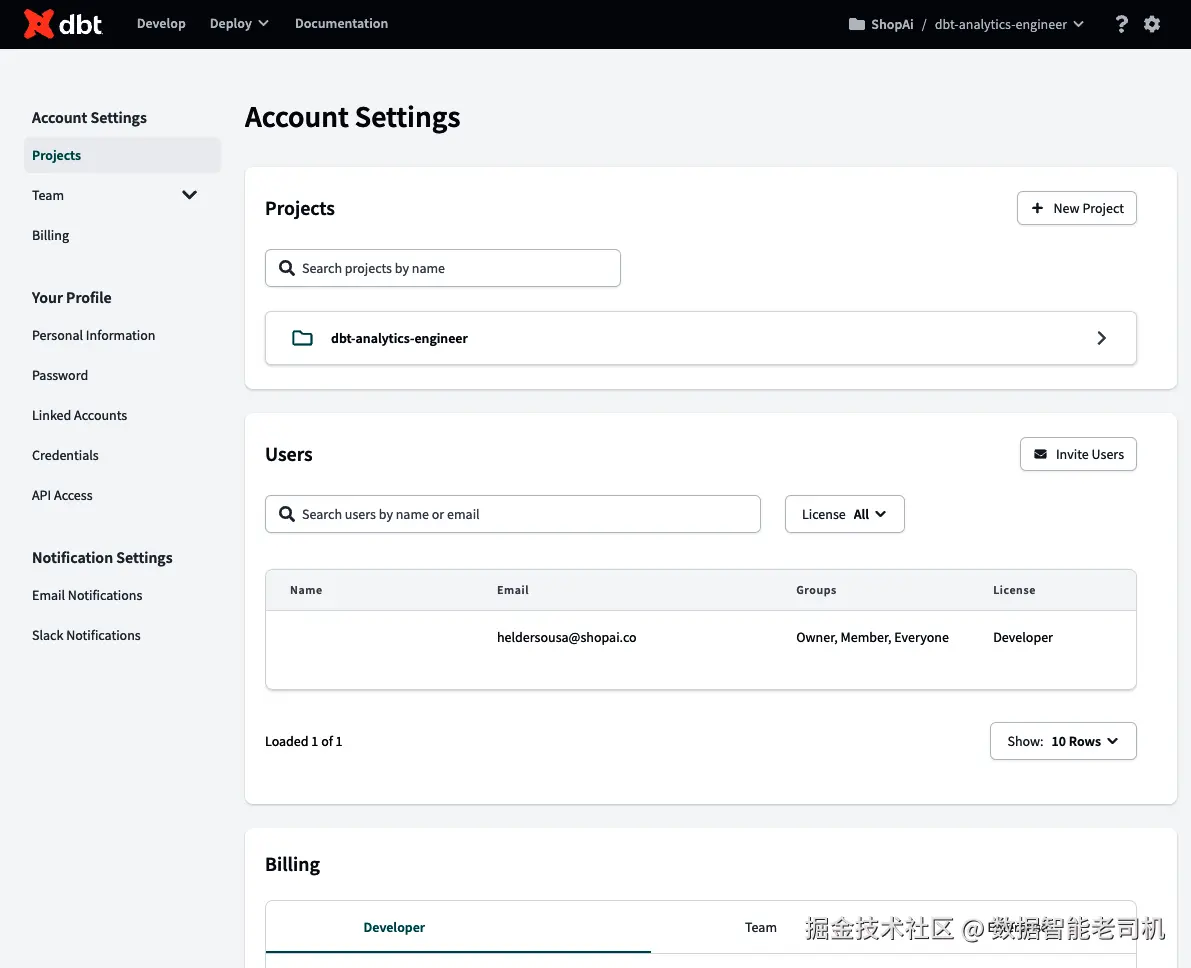Open help via question mark icon

click(x=1121, y=24)
